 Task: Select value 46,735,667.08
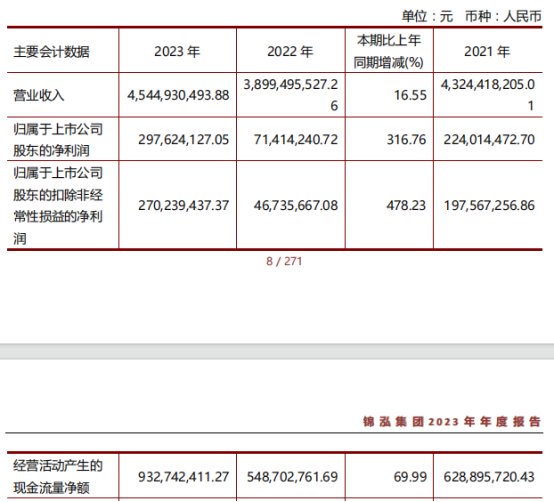point(296,205)
